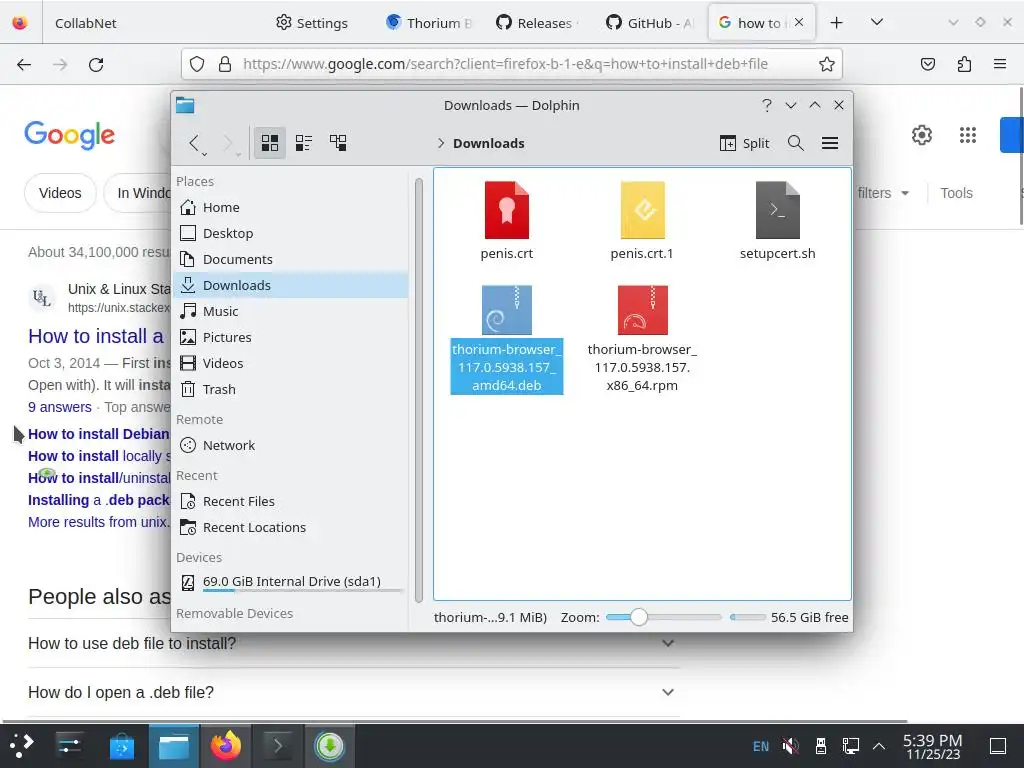Expand breadcrumb arrow before Downloads
This screenshot has height=768, width=1024.
tap(441, 143)
